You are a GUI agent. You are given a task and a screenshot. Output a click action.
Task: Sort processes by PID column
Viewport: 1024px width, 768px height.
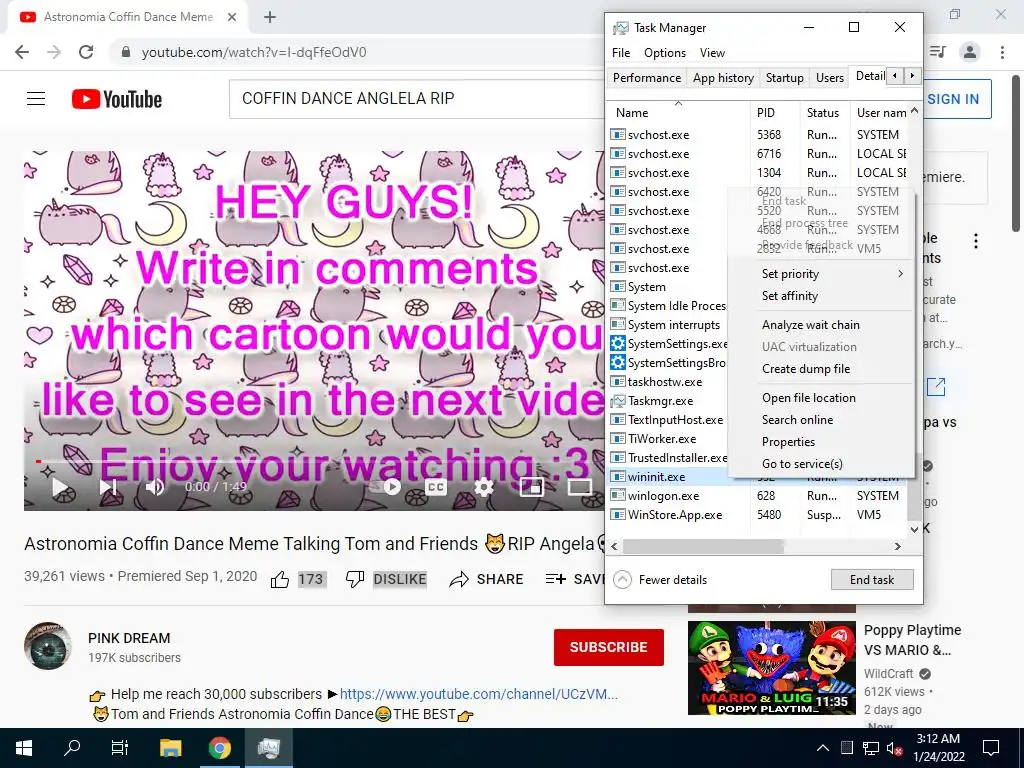pos(775,112)
